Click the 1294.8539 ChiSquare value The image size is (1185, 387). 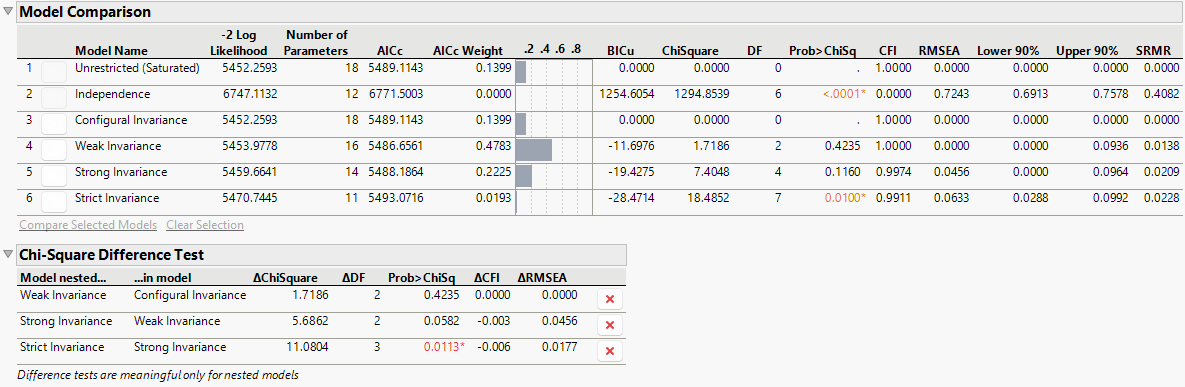pyautogui.click(x=703, y=94)
